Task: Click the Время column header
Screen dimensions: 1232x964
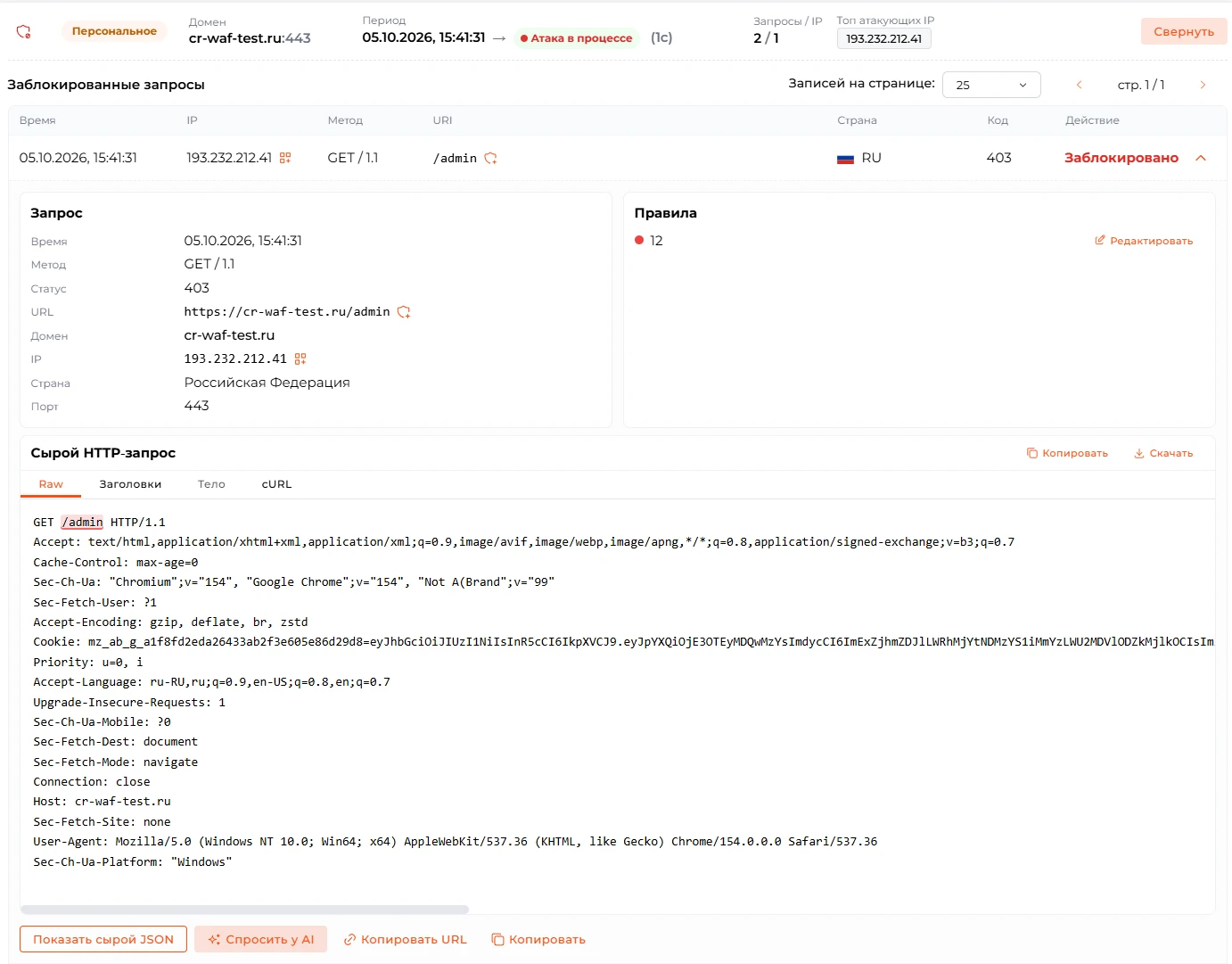Action: (37, 120)
